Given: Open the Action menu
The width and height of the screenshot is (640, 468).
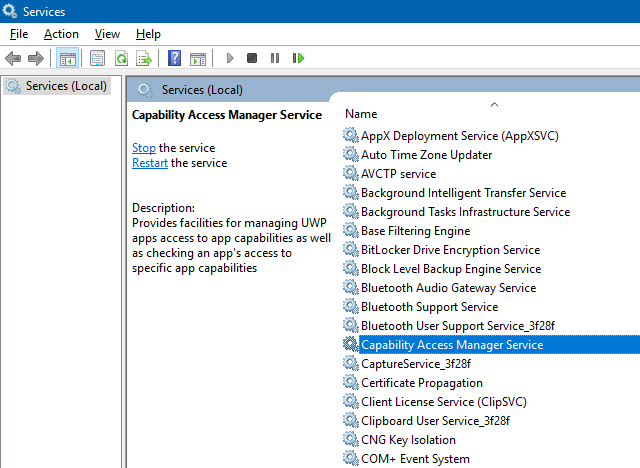Looking at the screenshot, I should pyautogui.click(x=61, y=34).
